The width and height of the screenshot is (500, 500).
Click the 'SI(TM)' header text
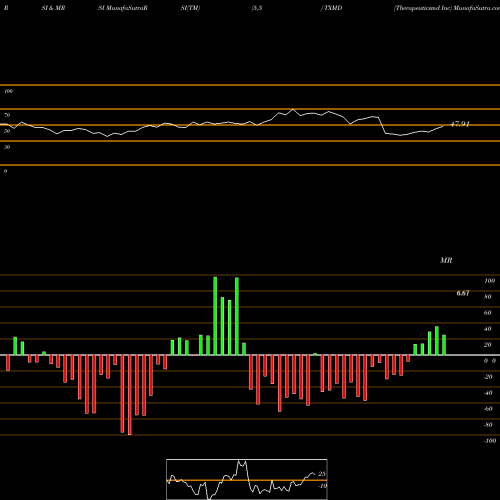pos(190,8)
